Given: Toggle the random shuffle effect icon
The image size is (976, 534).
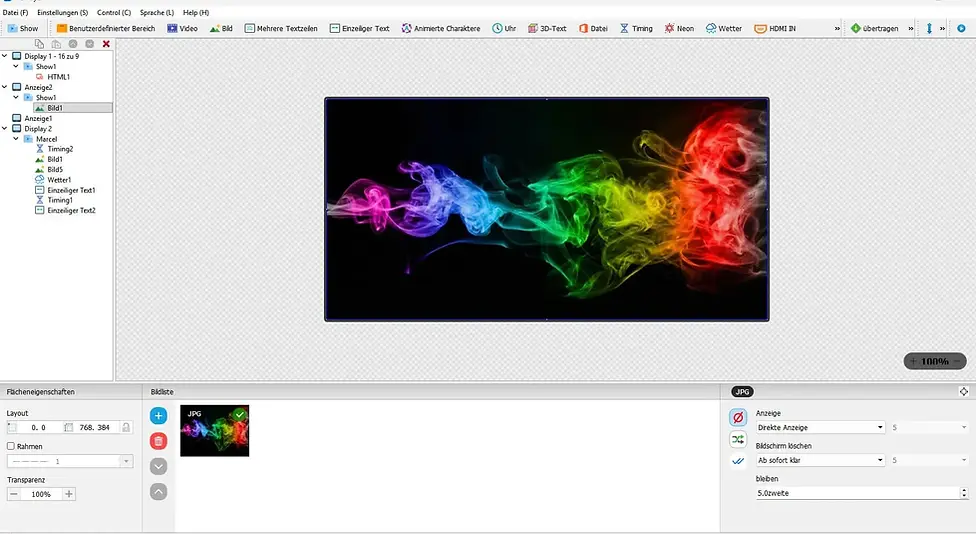Looking at the screenshot, I should [738, 439].
